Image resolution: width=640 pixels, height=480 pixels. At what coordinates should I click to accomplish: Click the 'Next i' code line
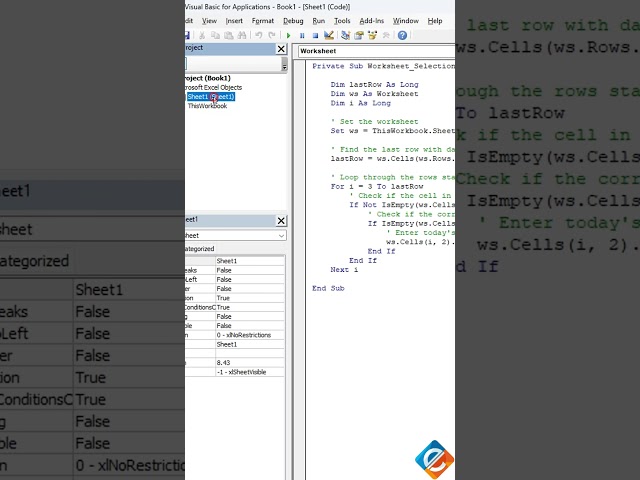pyautogui.click(x=344, y=270)
